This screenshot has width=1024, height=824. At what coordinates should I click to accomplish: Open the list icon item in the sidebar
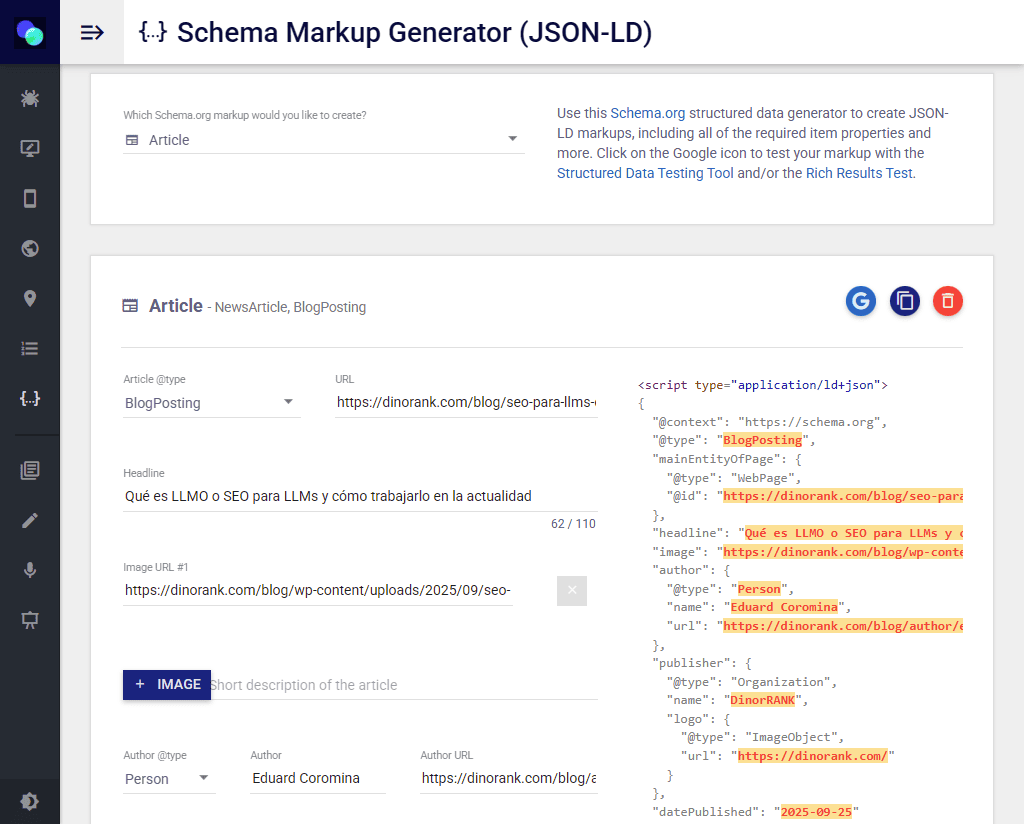pos(30,348)
